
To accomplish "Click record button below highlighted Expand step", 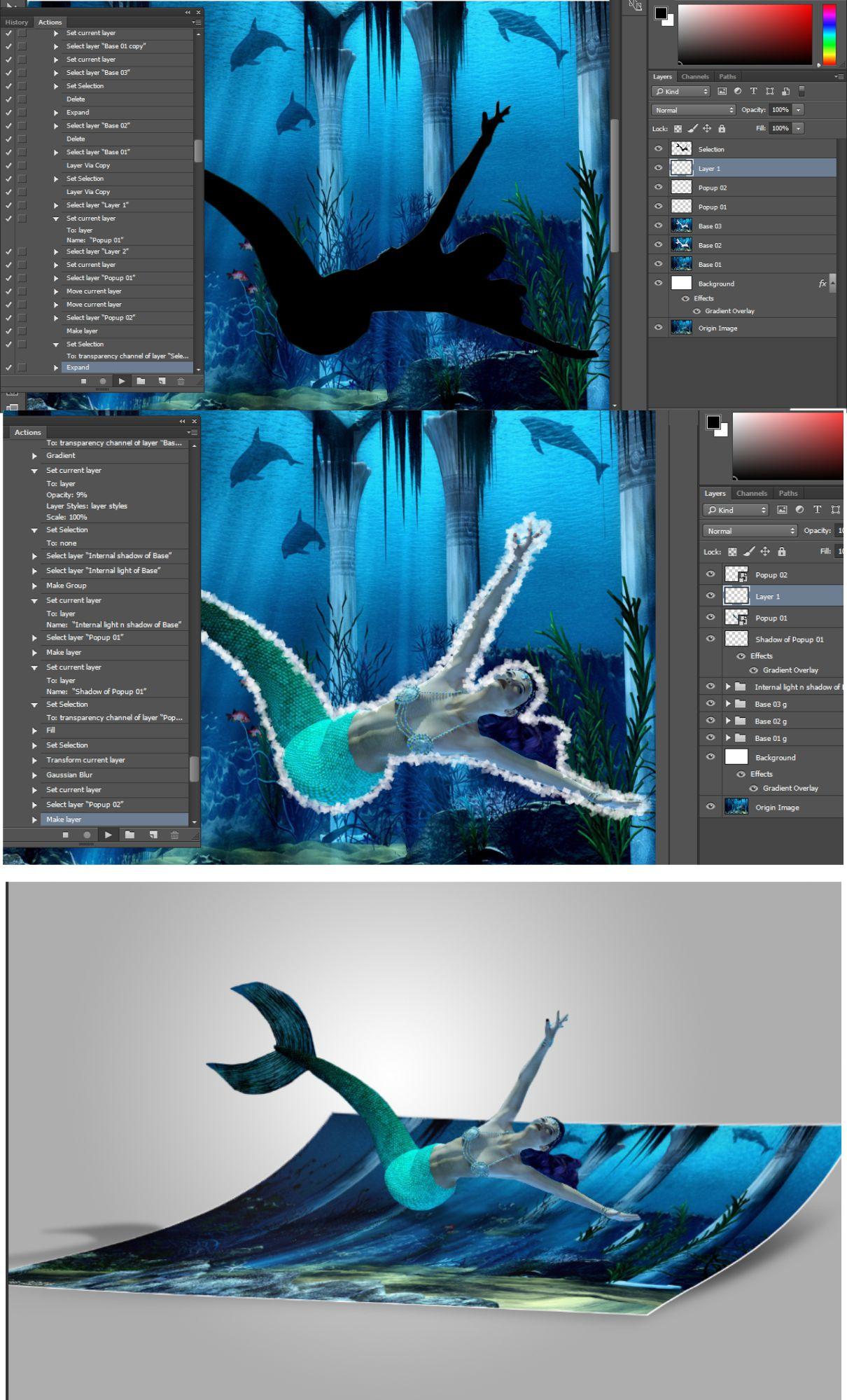I will pos(103,381).
